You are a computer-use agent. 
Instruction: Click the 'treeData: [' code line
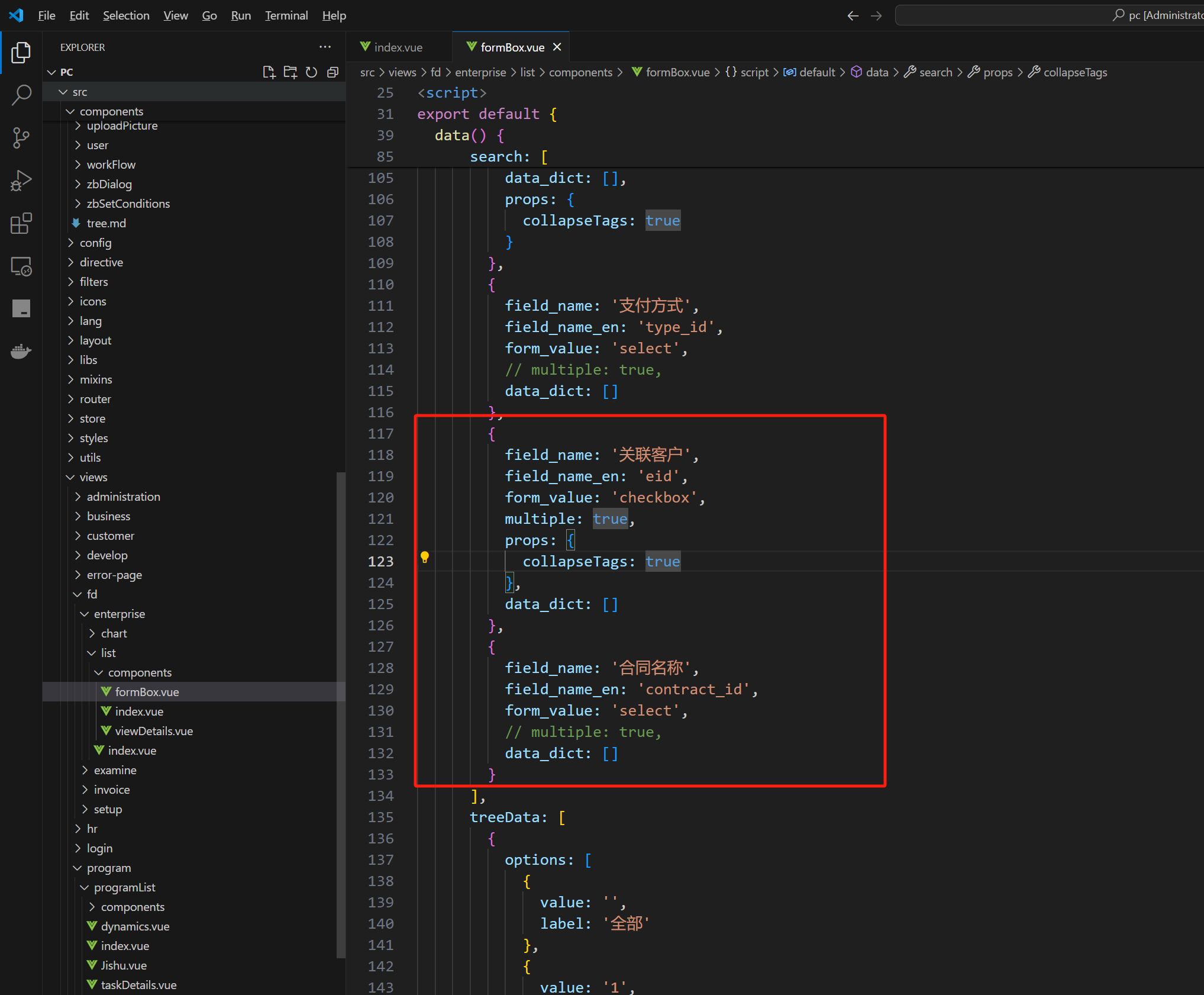(518, 817)
